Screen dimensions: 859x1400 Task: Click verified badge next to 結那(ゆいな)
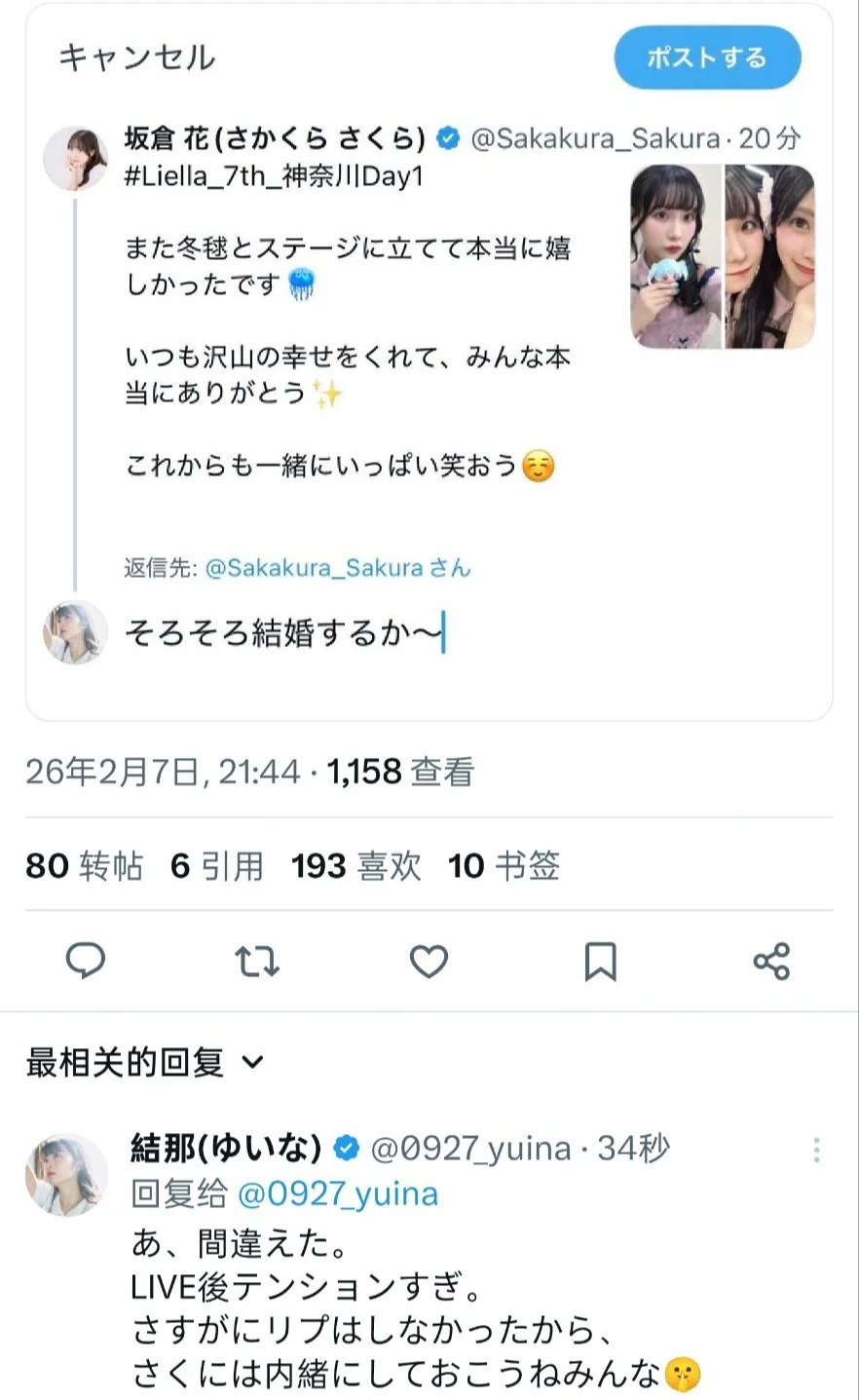tap(347, 1149)
